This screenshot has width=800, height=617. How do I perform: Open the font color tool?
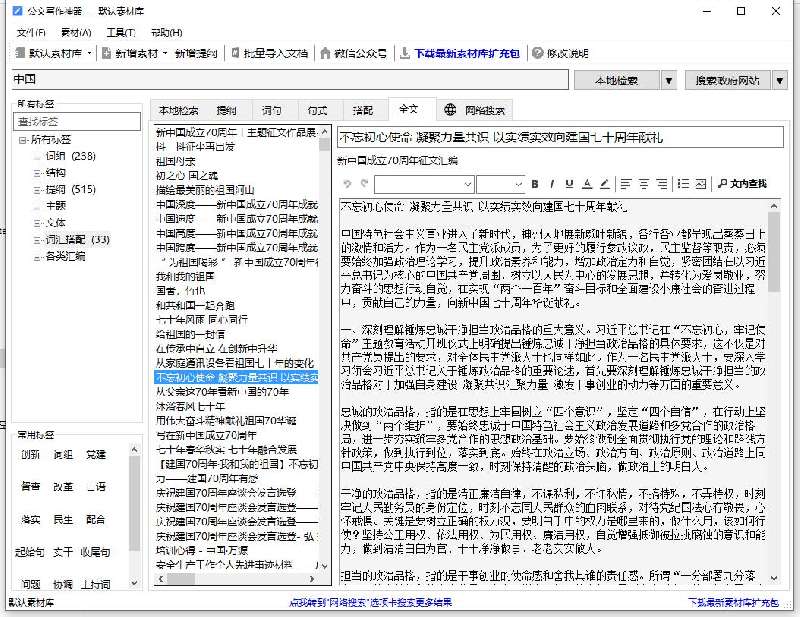click(x=587, y=184)
